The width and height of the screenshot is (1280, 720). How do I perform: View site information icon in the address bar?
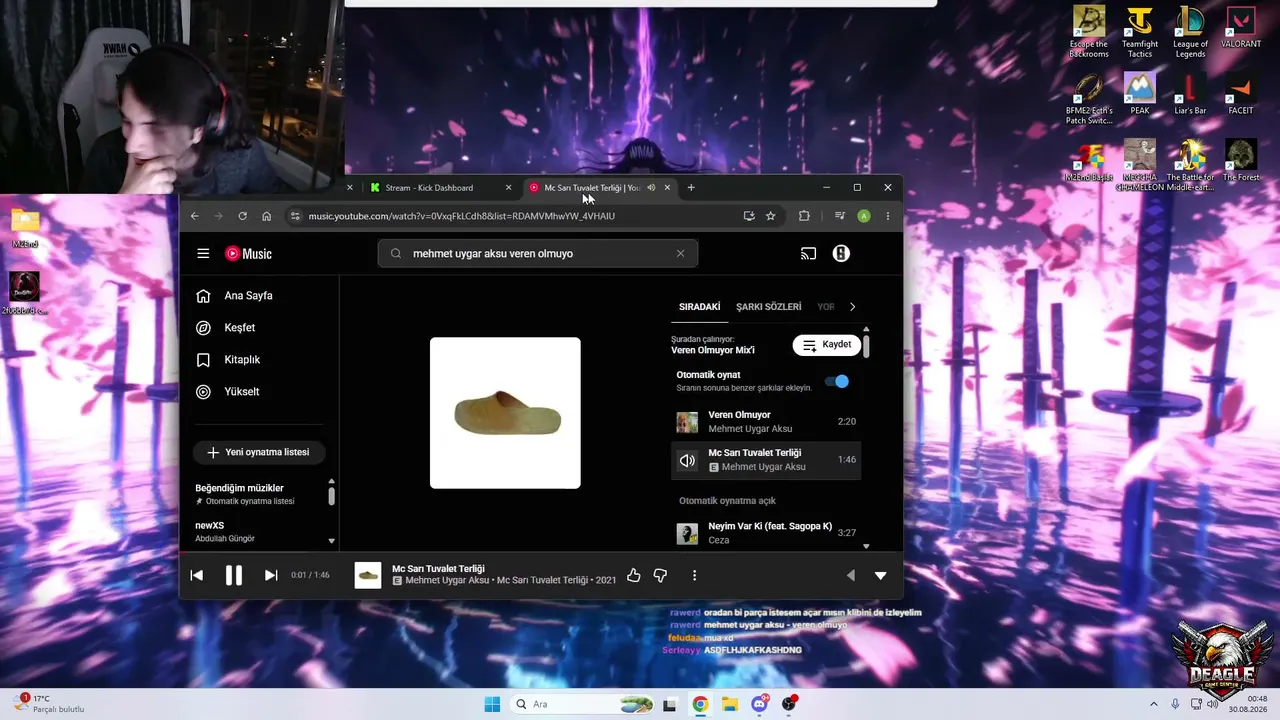(x=294, y=216)
